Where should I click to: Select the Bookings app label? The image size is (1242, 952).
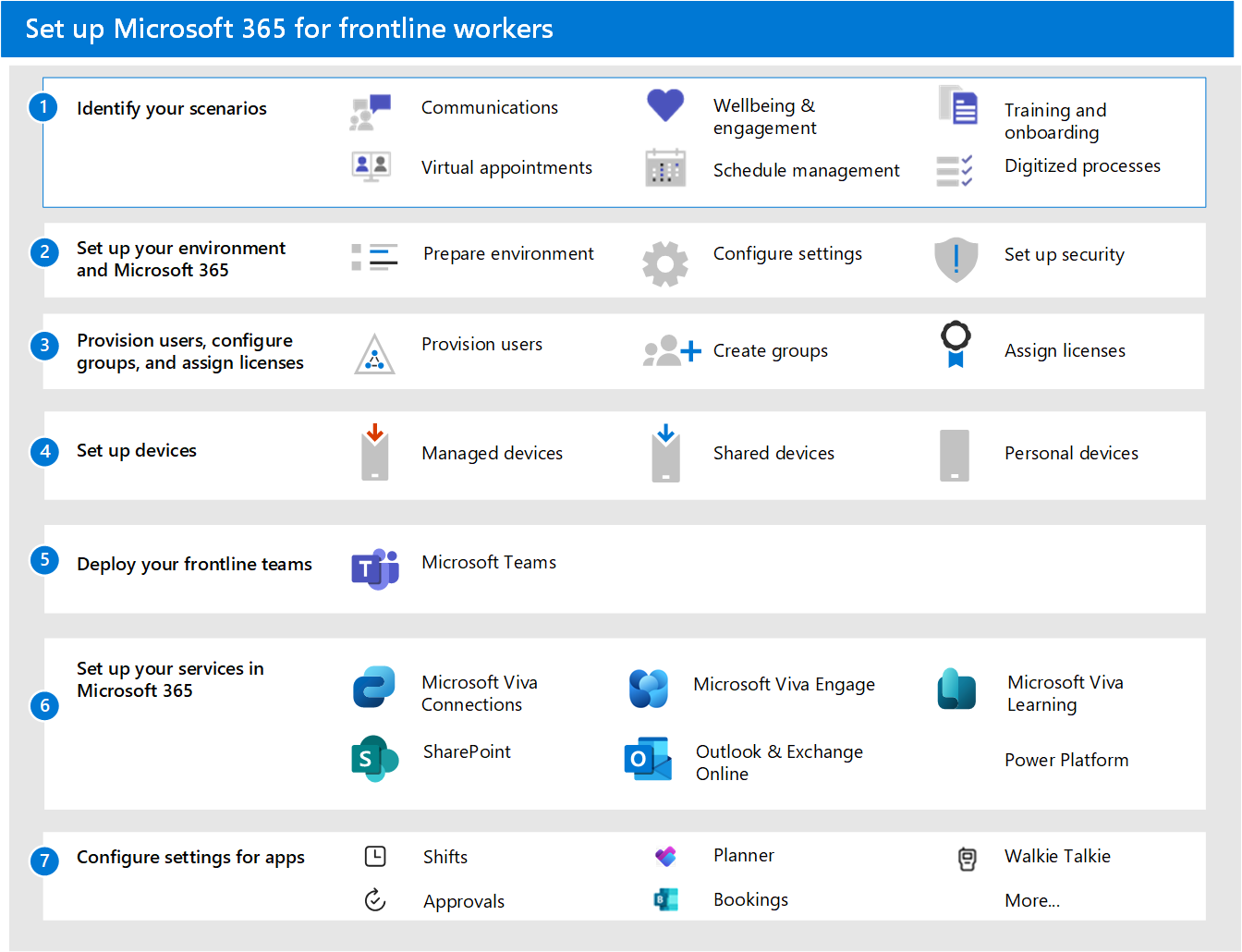750,899
